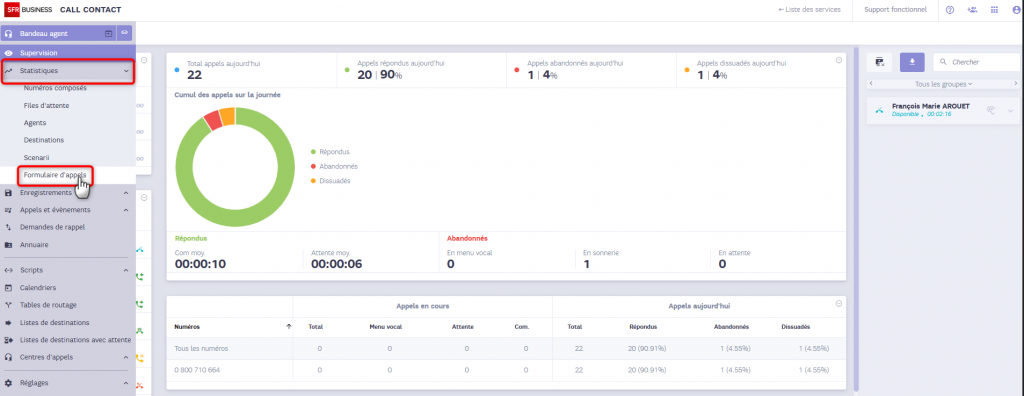Expand François Marie AROUET agent details chevron
1024x396 pixels.
1010,111
